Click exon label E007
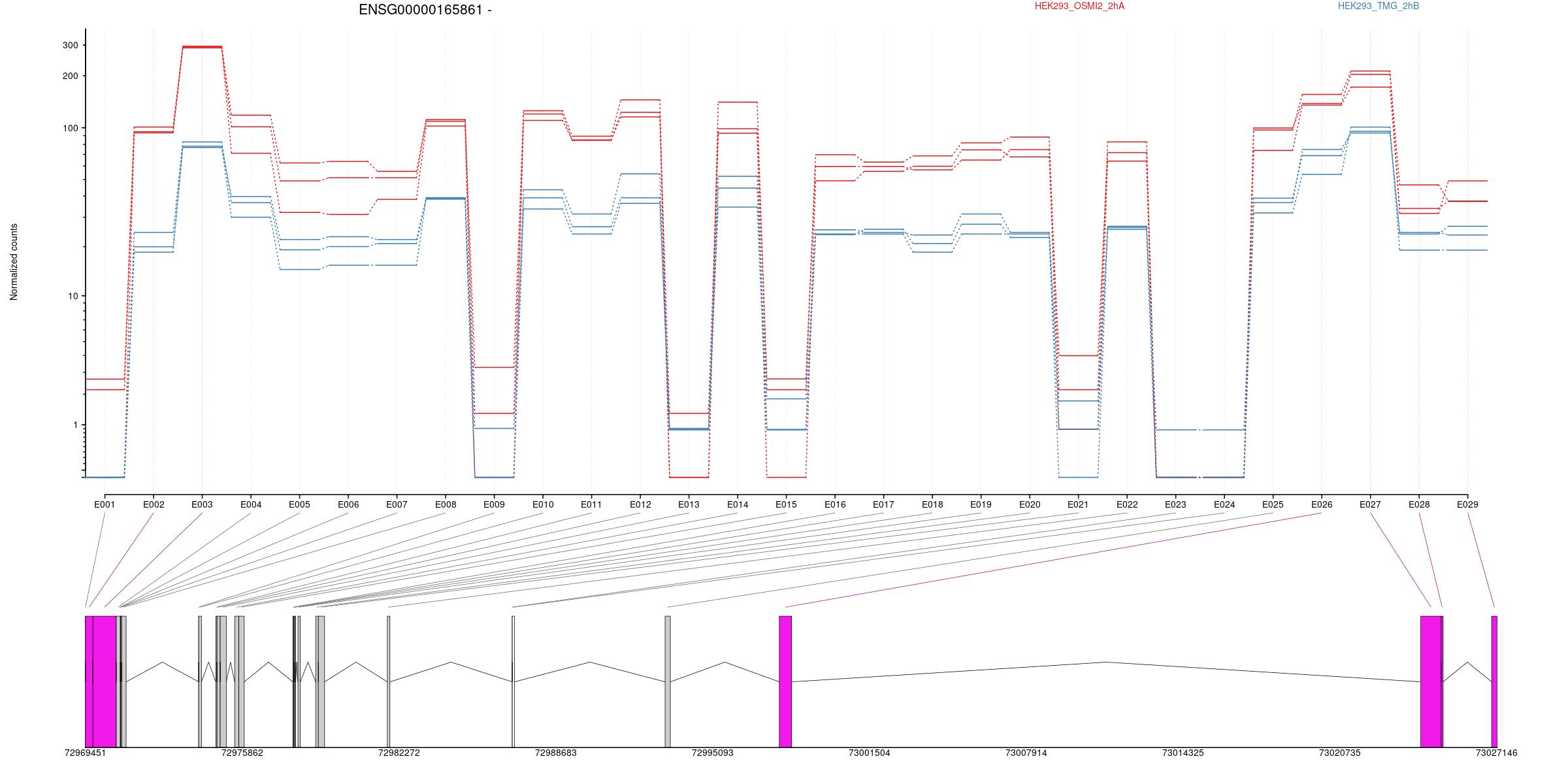 (397, 504)
